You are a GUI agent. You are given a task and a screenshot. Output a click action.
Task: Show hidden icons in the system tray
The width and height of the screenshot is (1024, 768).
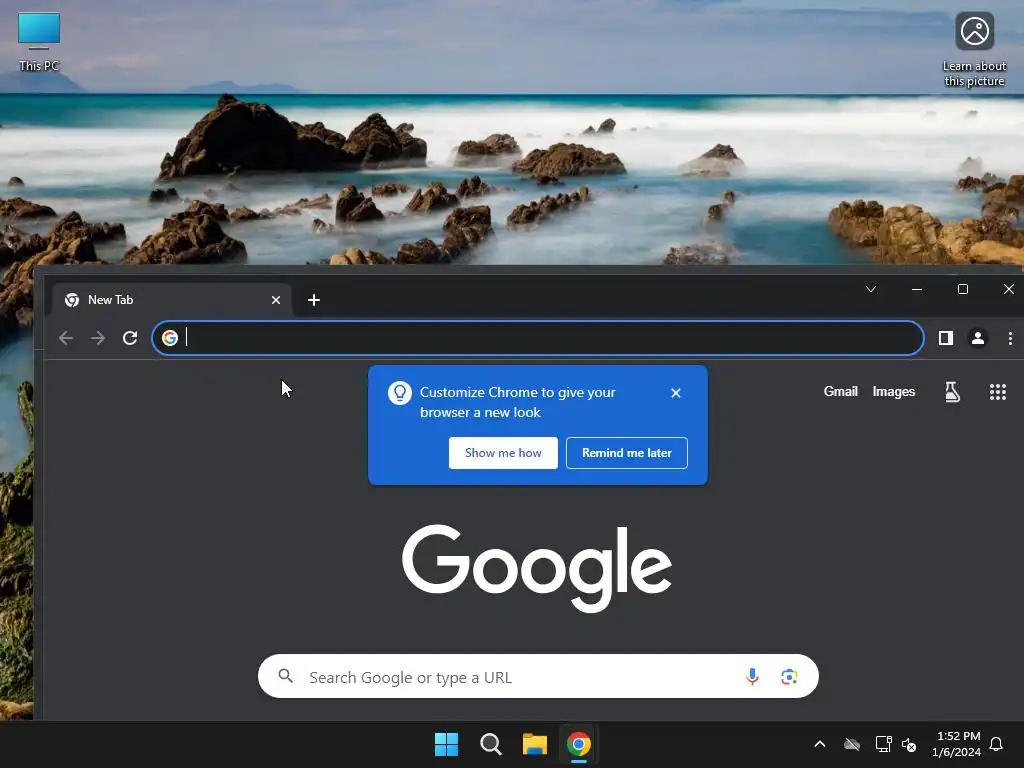click(x=820, y=744)
